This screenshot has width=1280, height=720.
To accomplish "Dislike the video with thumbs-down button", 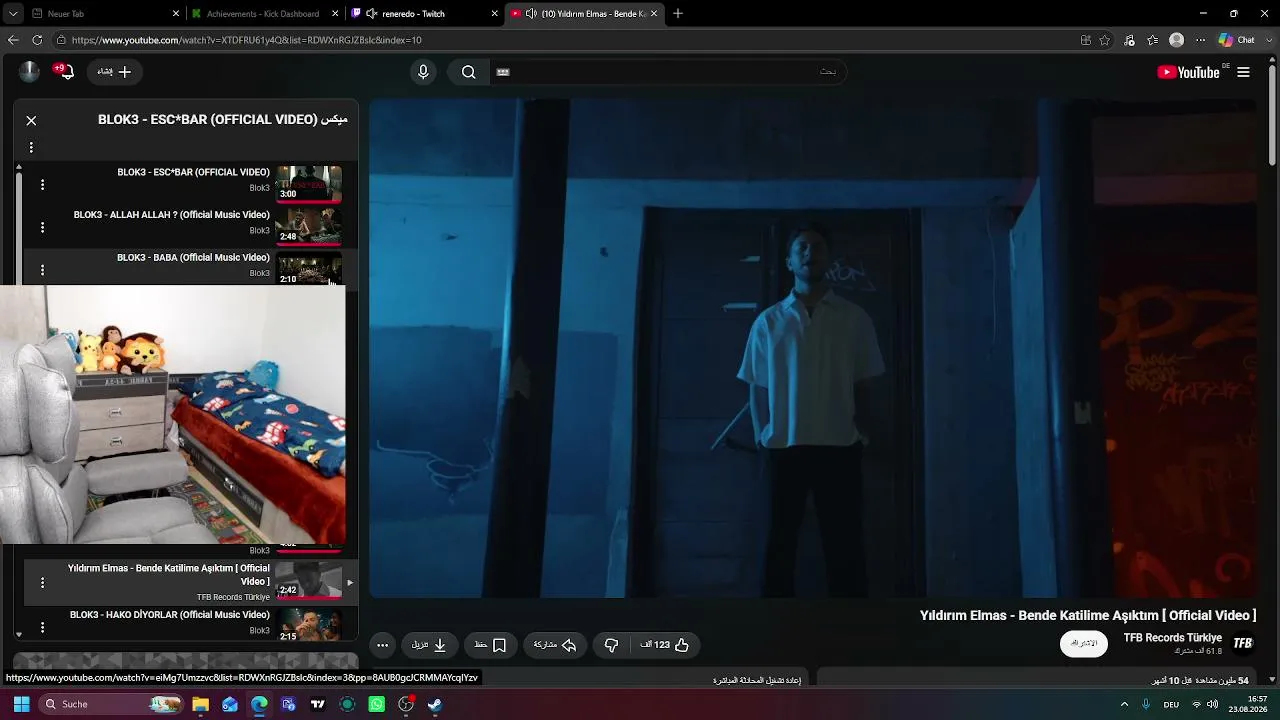I will click(611, 645).
